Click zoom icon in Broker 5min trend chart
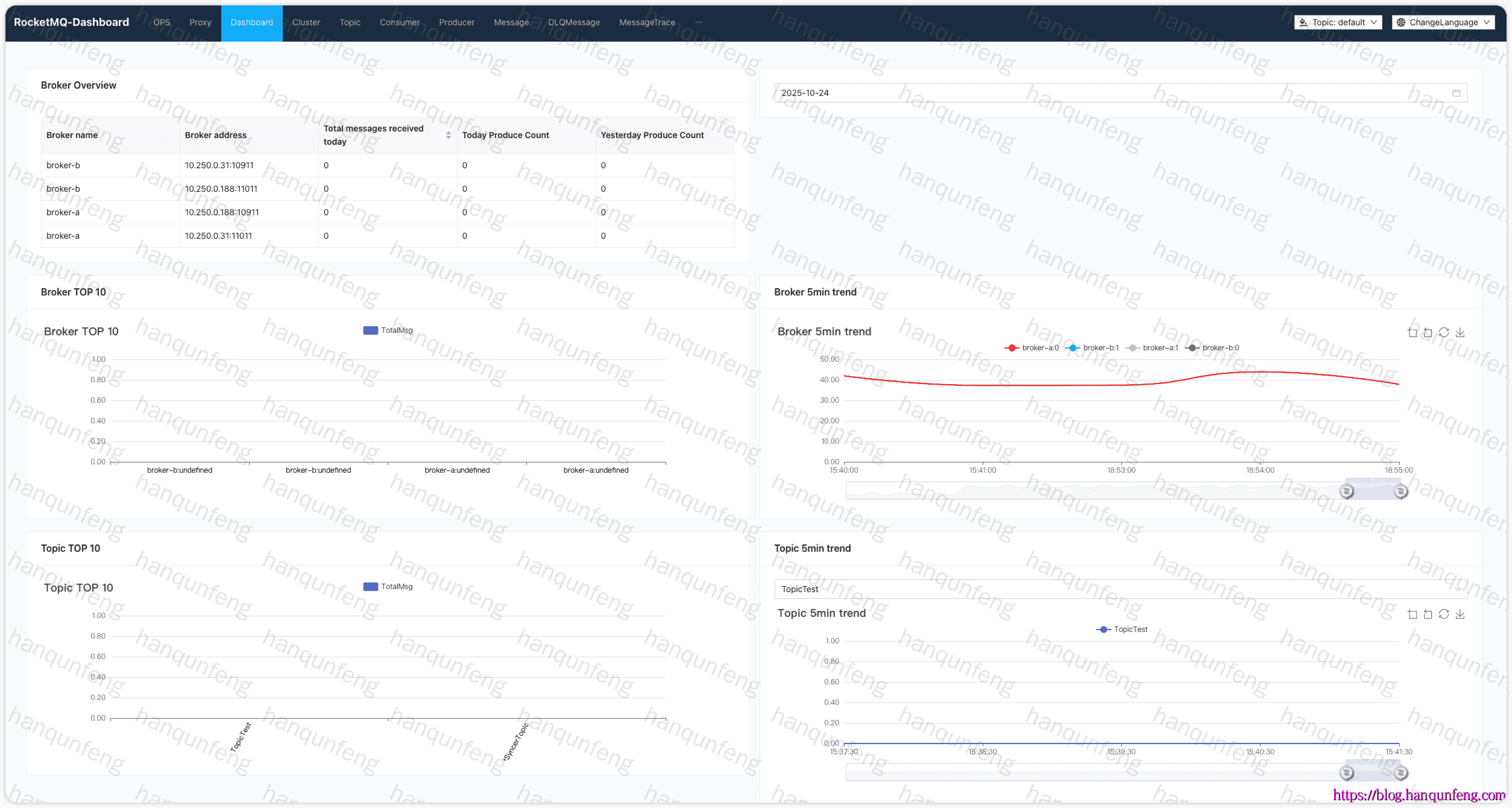1512x808 pixels. click(1412, 332)
